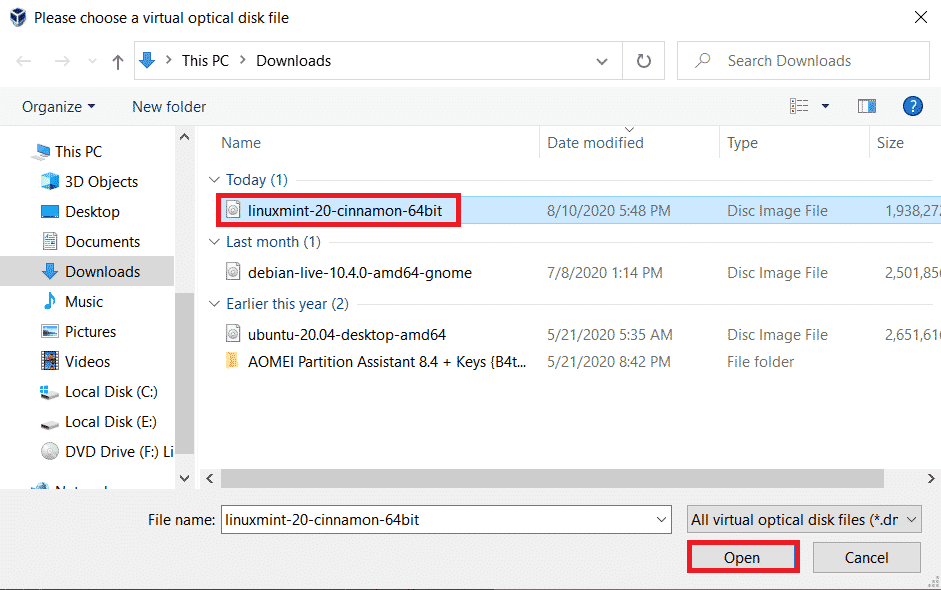The width and height of the screenshot is (941, 590).
Task: Click the Refresh icon in address bar
Action: click(644, 61)
